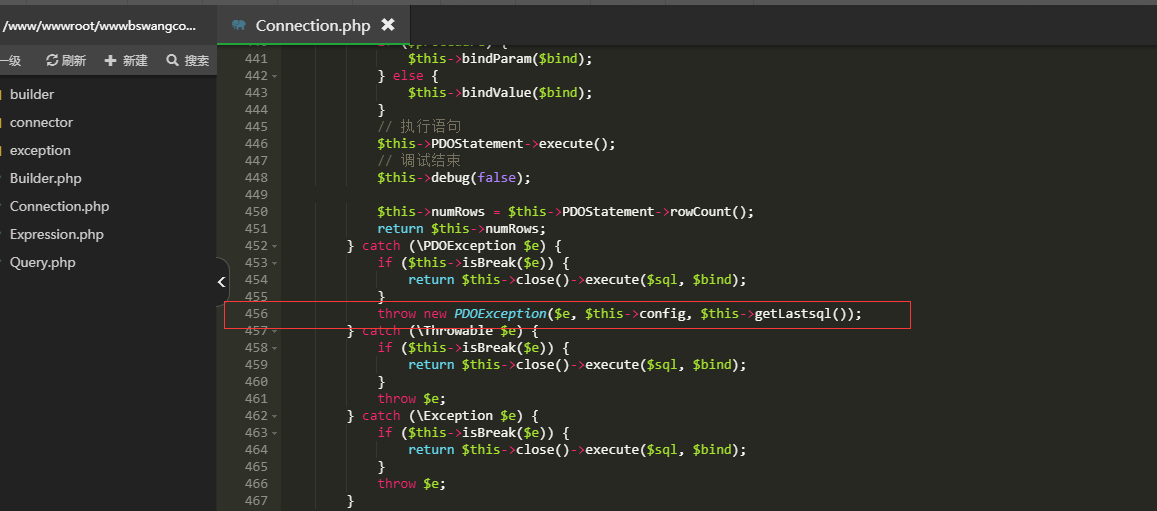The image size is (1157, 511).
Task: Fold the Throwable catch block at line 457
Action: pos(275,331)
